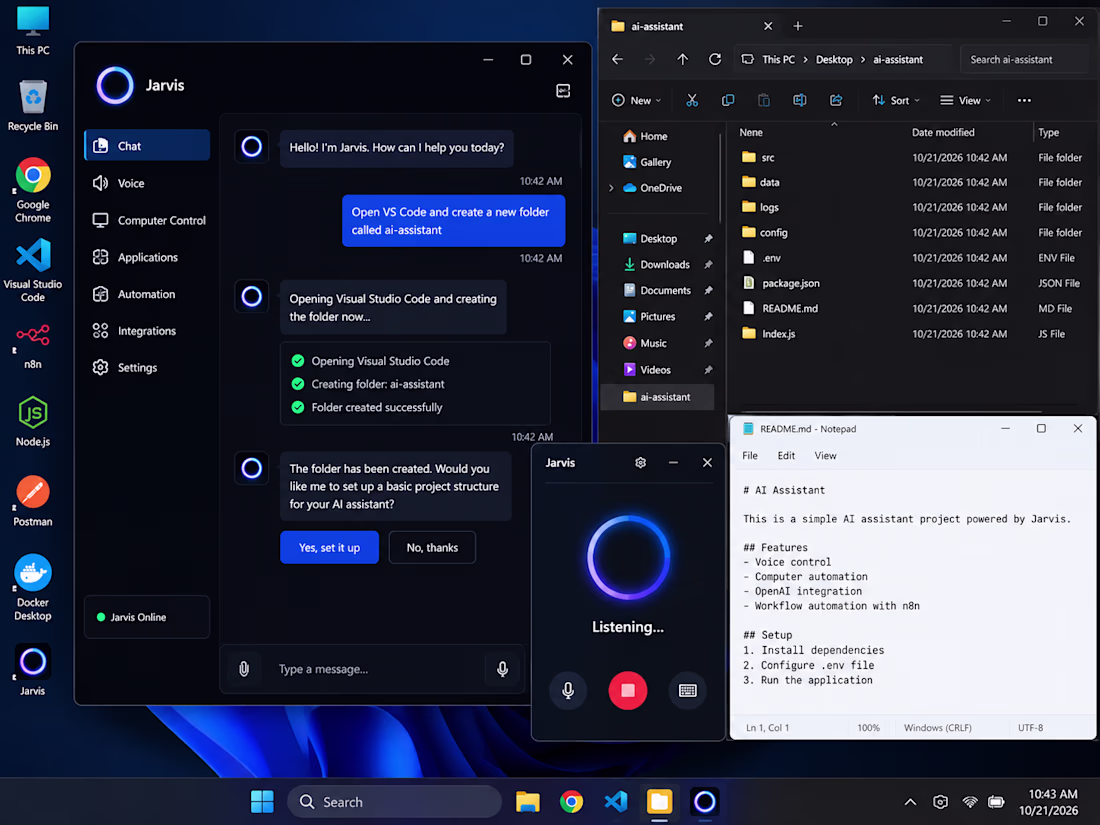Screen dimensions: 1100x825
Task: Open the File menu in Notepad
Action: click(750, 455)
